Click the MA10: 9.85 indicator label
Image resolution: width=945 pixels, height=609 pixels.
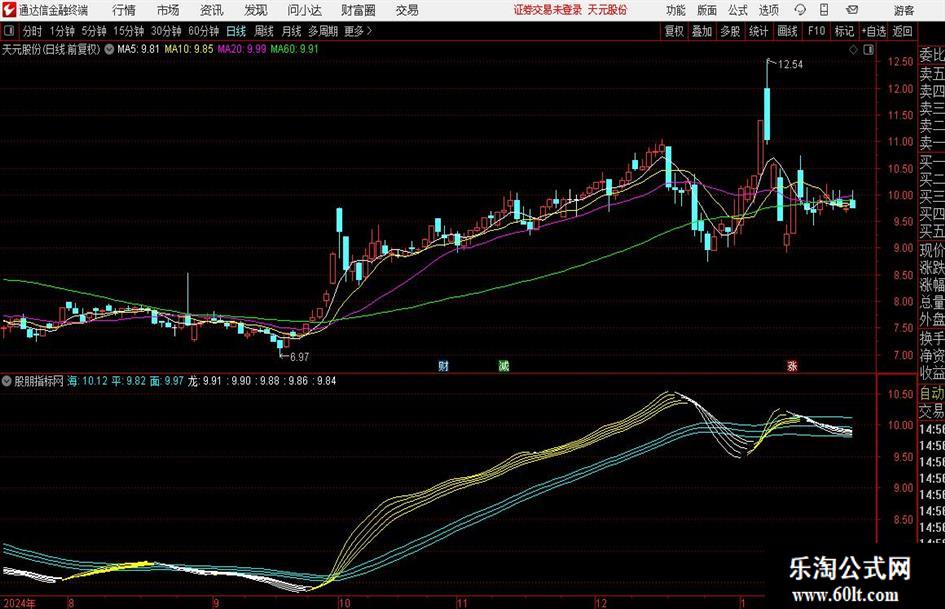[x=189, y=49]
